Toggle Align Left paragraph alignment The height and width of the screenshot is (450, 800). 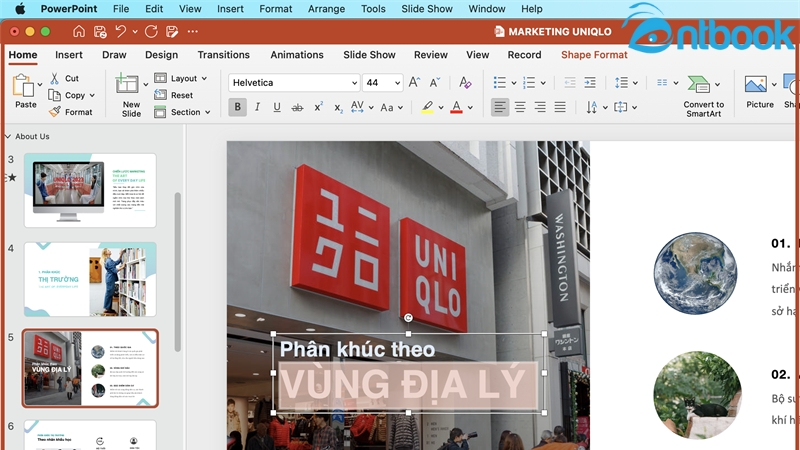pyautogui.click(x=500, y=107)
